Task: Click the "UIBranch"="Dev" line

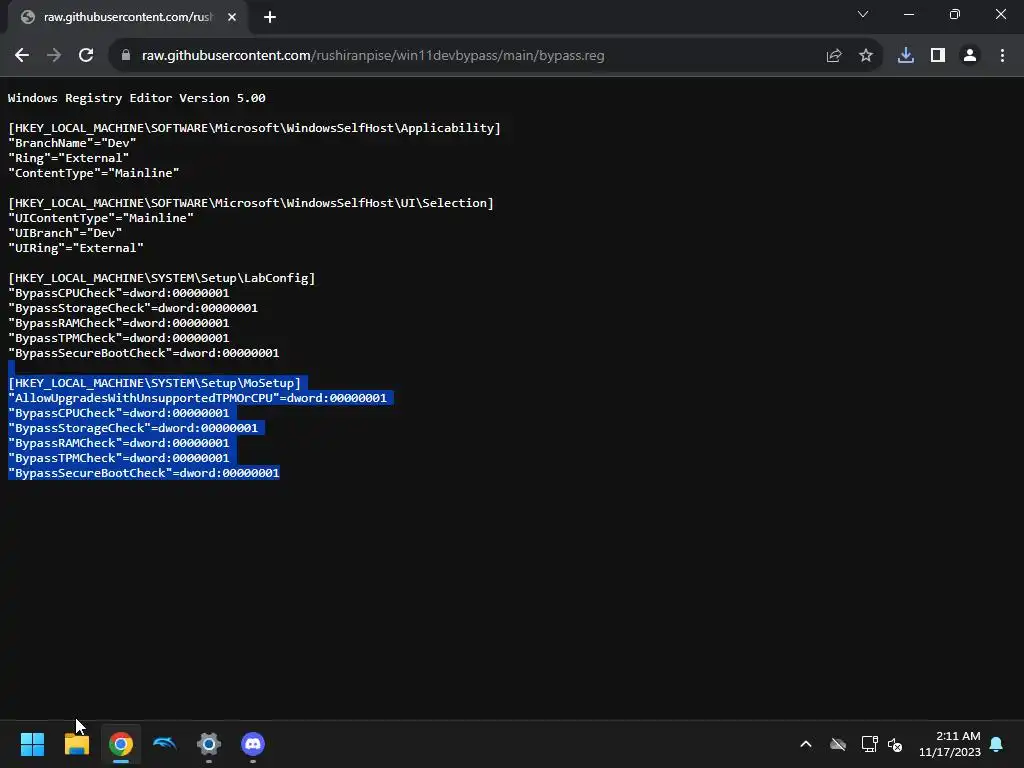Action: [65, 233]
